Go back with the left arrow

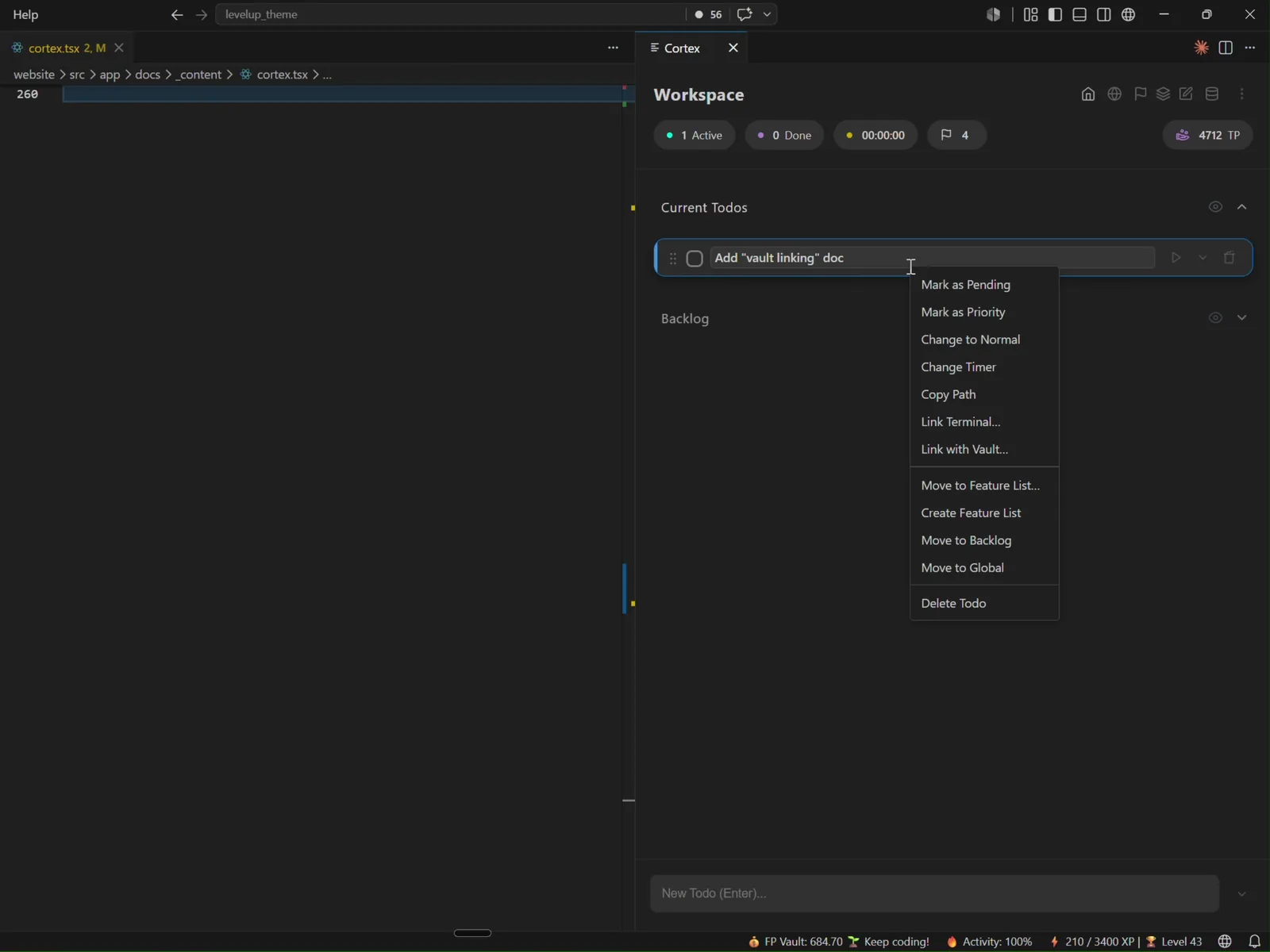click(x=177, y=14)
